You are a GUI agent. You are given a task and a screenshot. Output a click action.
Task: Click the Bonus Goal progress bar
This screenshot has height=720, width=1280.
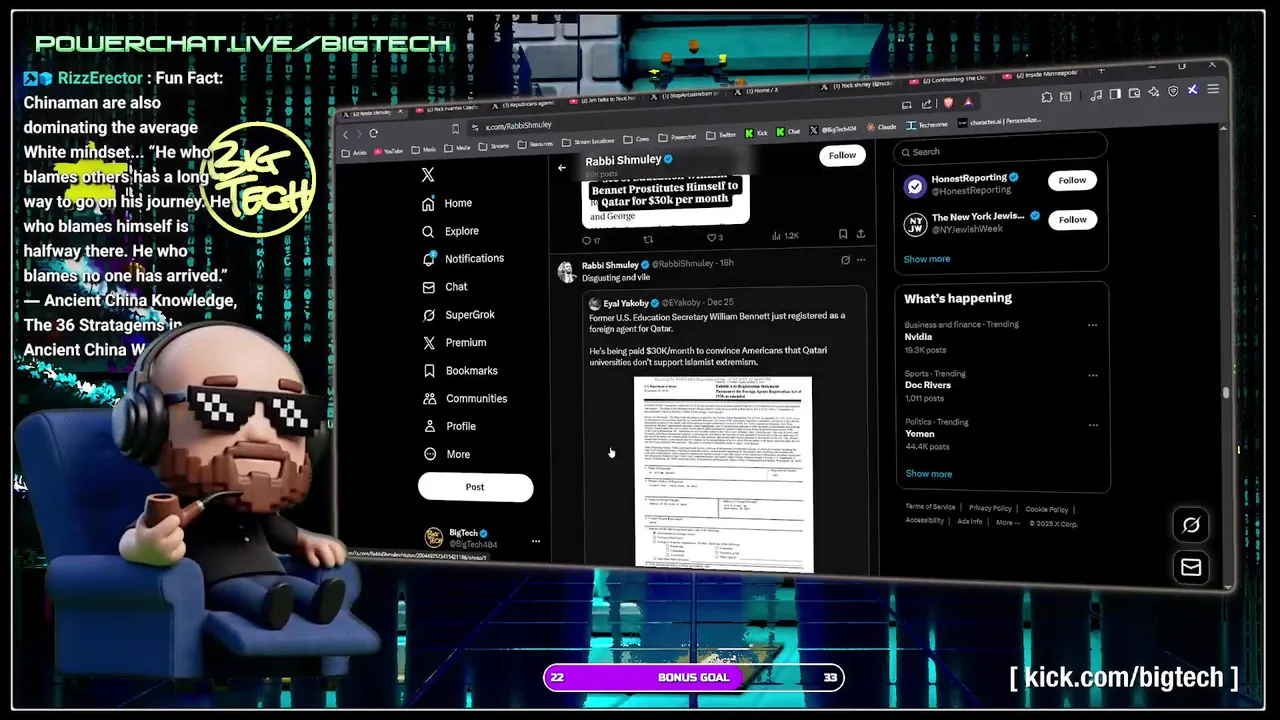click(694, 678)
